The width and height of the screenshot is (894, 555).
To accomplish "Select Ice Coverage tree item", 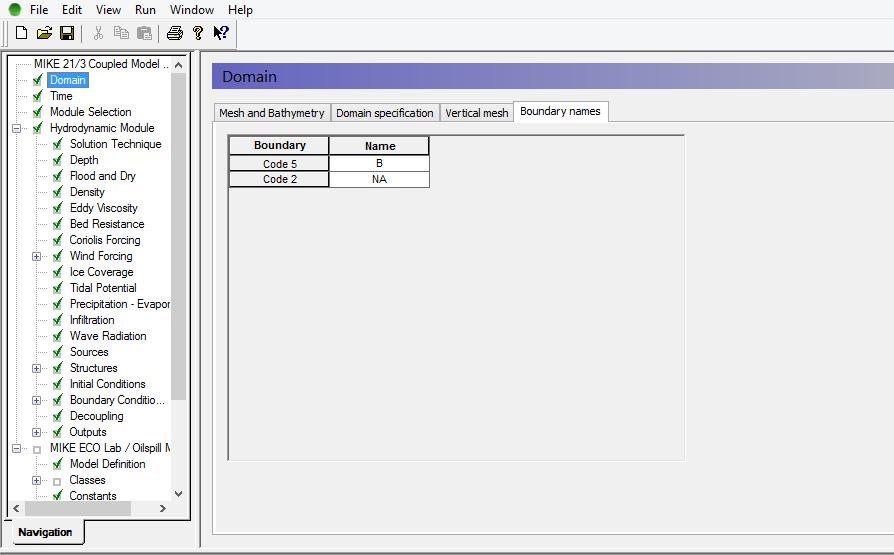I will 101,272.
